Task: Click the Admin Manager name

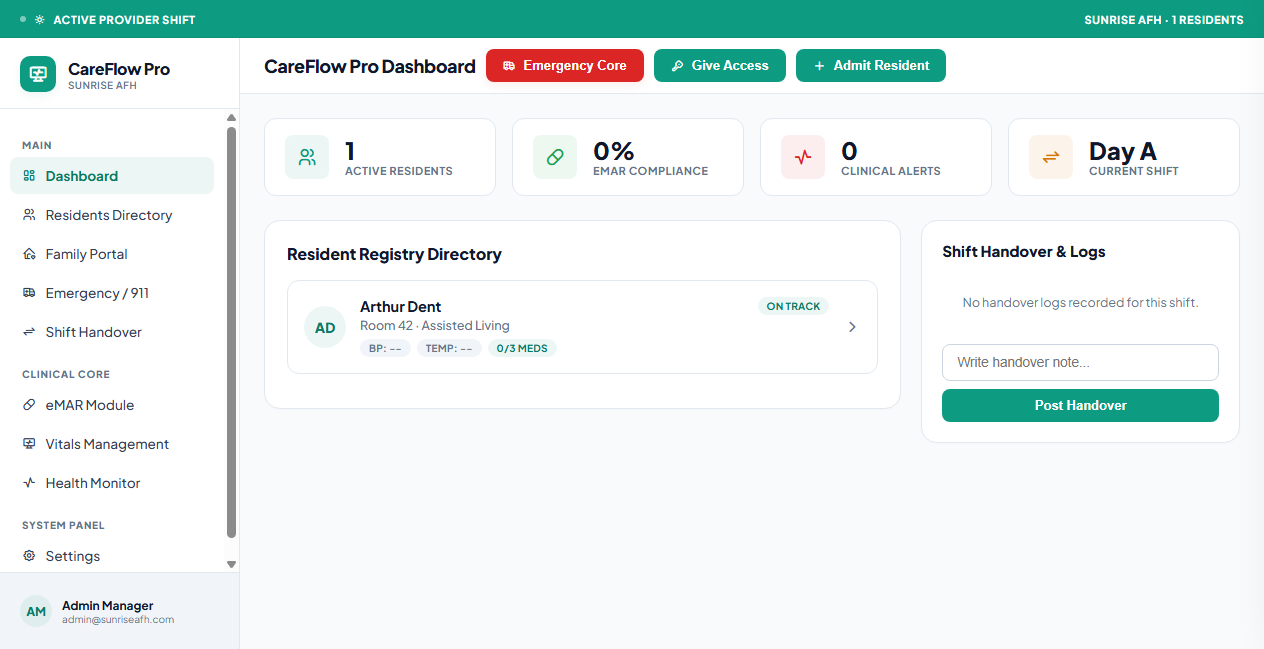Action: 108,605
